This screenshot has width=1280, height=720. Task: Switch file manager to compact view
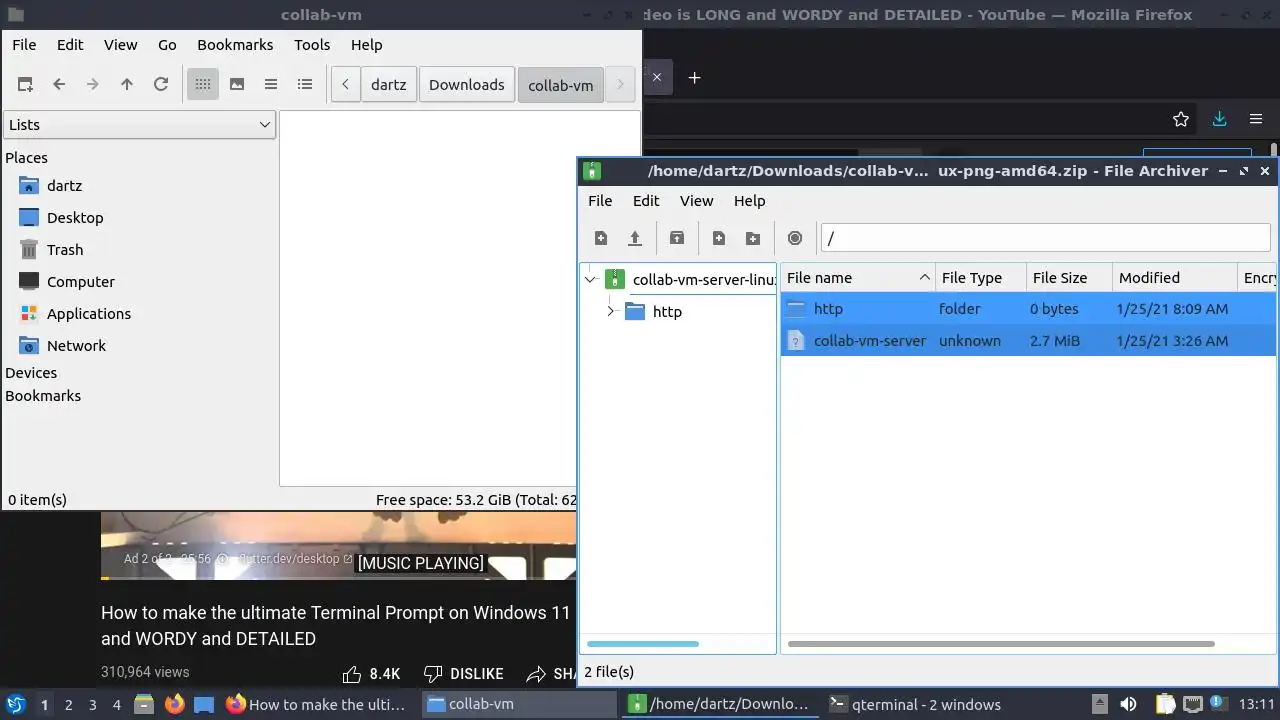(271, 85)
